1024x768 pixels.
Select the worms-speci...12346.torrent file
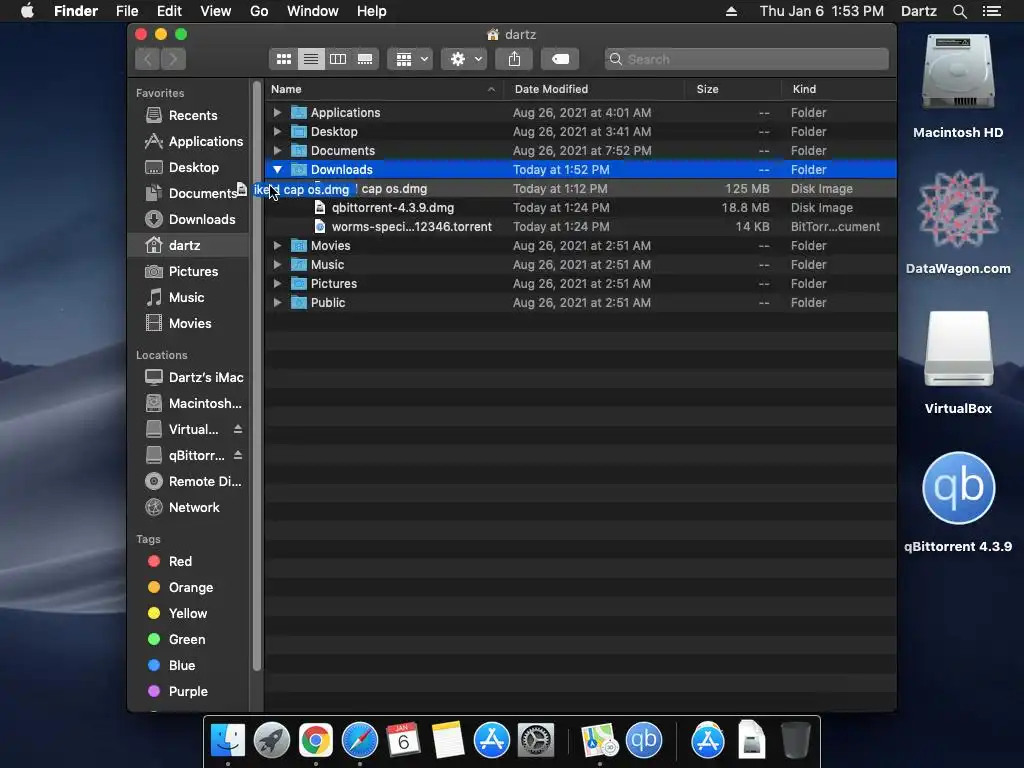(581, 227)
